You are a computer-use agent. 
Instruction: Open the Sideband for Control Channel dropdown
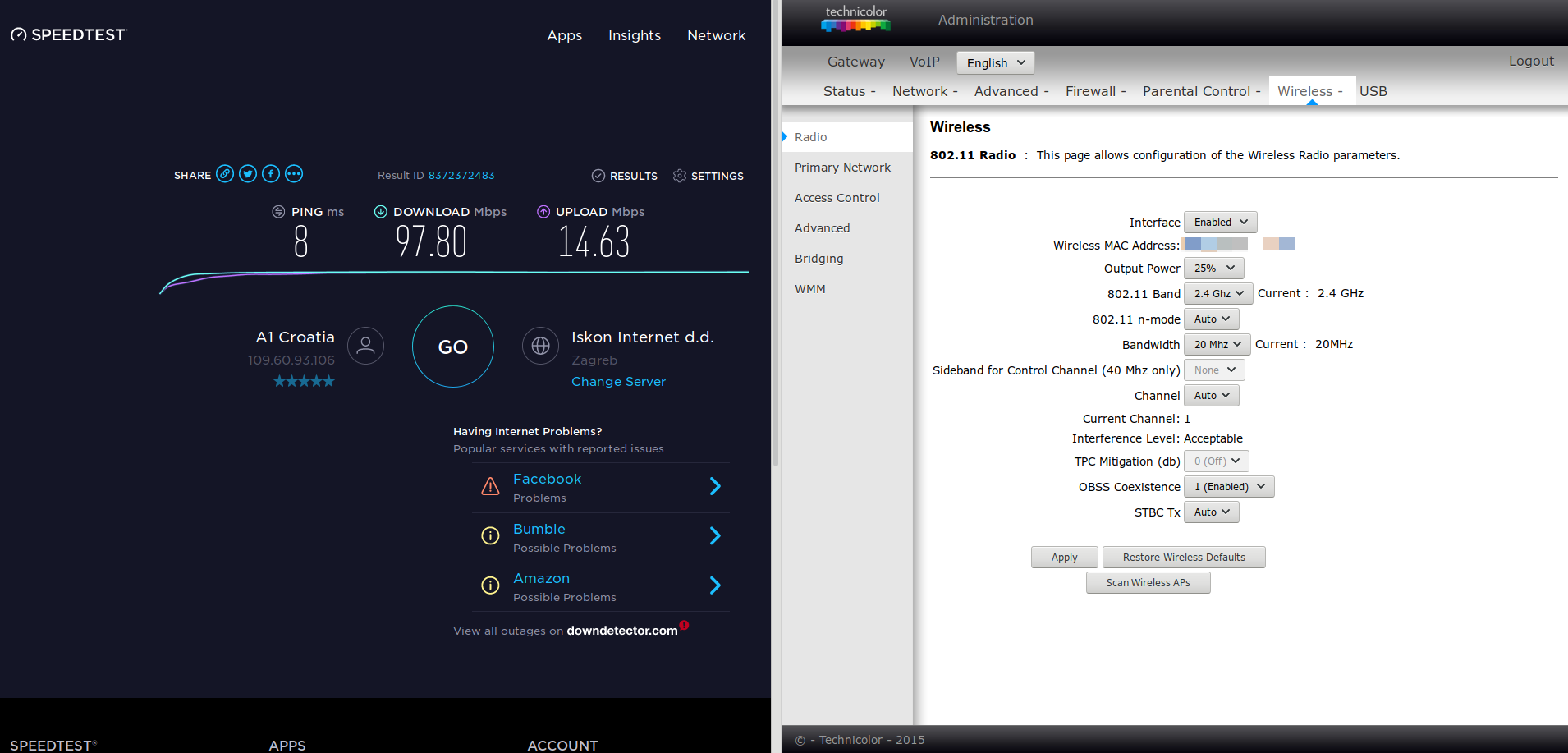pos(1214,370)
